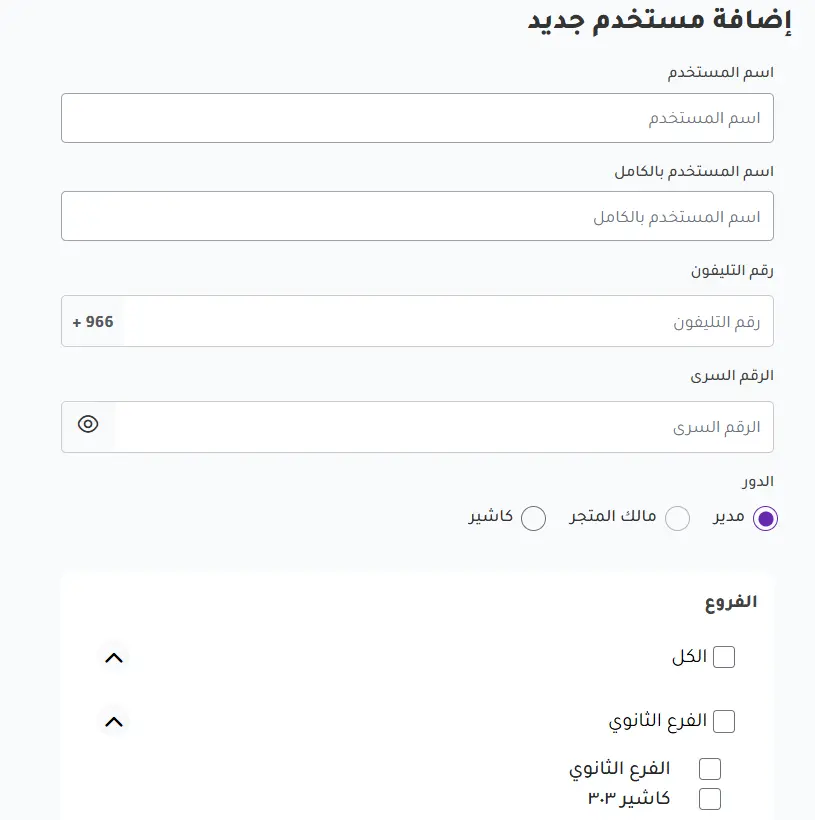Check the الفرع الثانوي parent checkbox
The width and height of the screenshot is (815, 820).
[724, 721]
